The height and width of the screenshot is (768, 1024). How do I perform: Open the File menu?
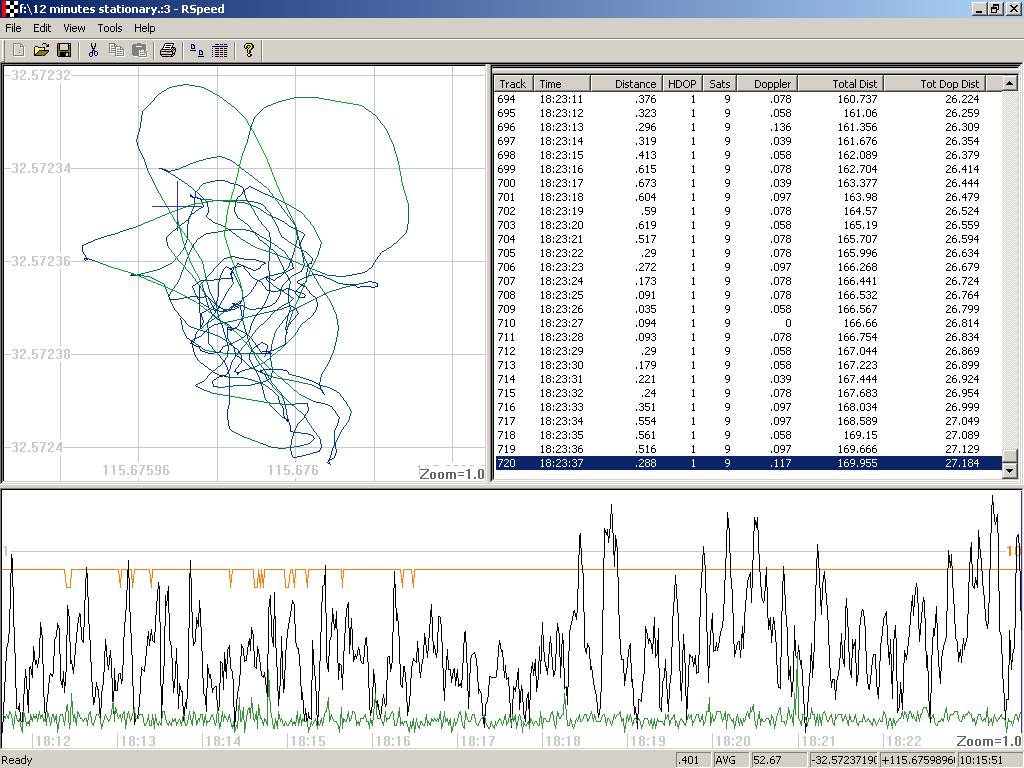coord(14,28)
